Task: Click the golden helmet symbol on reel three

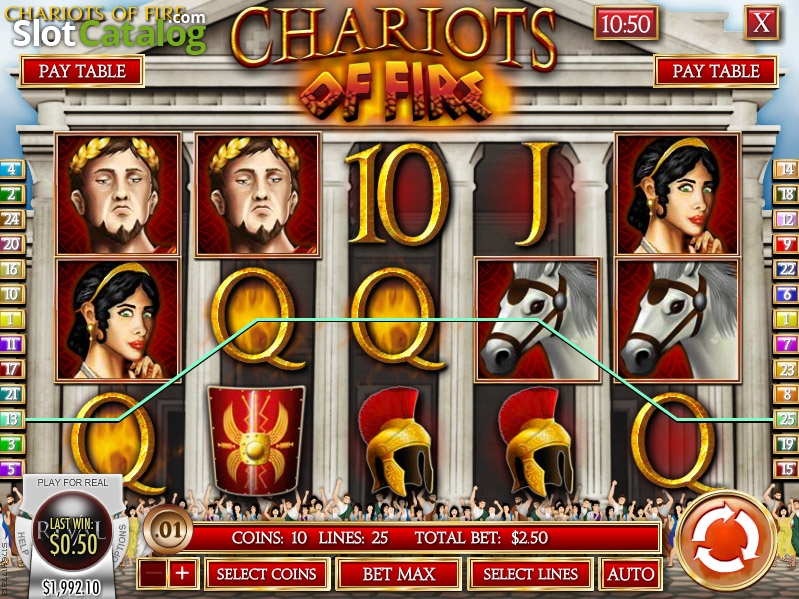Action: tap(396, 441)
